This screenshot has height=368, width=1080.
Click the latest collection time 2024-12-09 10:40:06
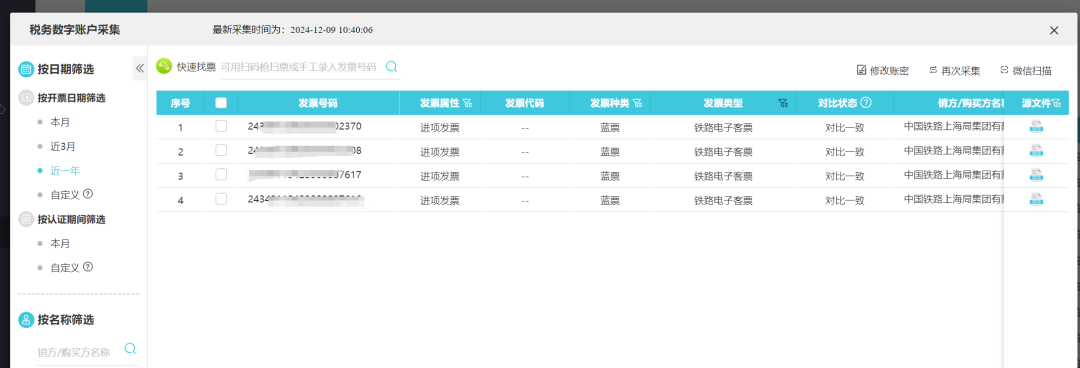(331, 30)
